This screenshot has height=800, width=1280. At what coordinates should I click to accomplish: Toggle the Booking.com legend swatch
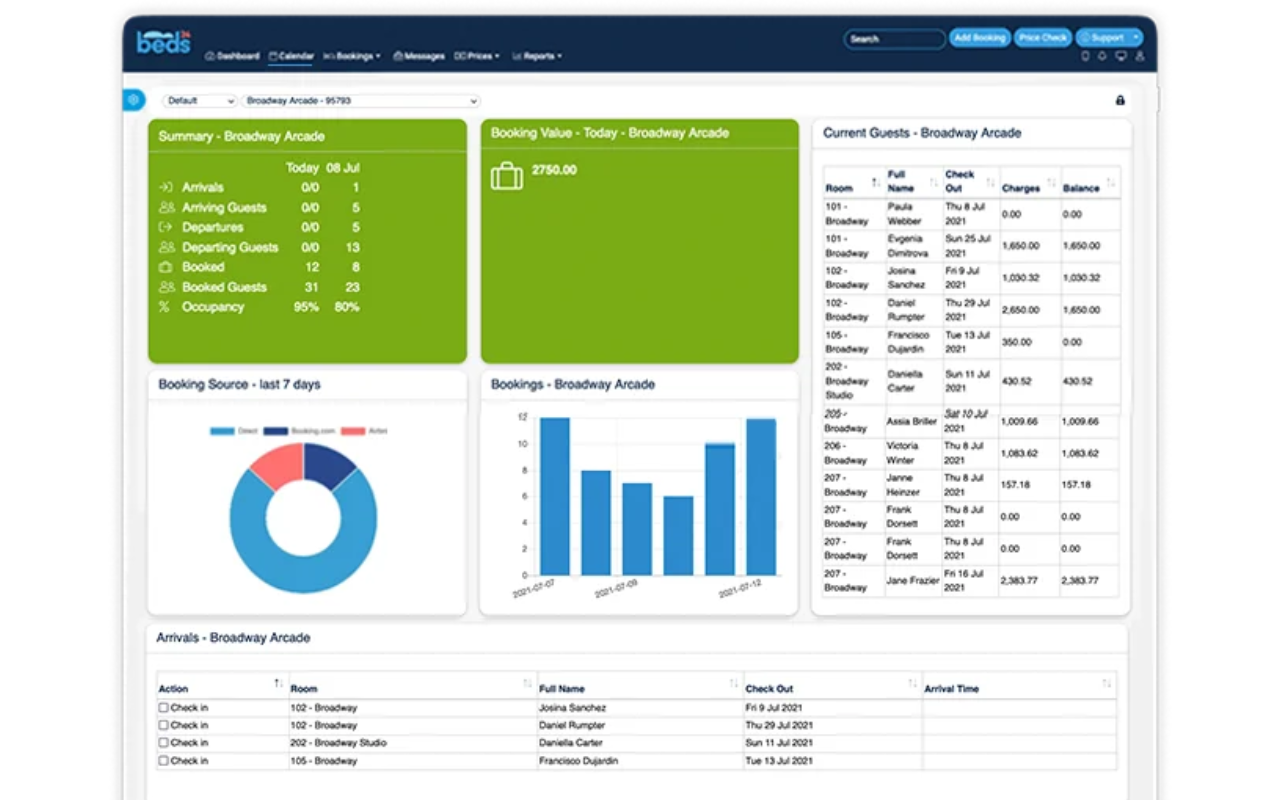coord(275,431)
